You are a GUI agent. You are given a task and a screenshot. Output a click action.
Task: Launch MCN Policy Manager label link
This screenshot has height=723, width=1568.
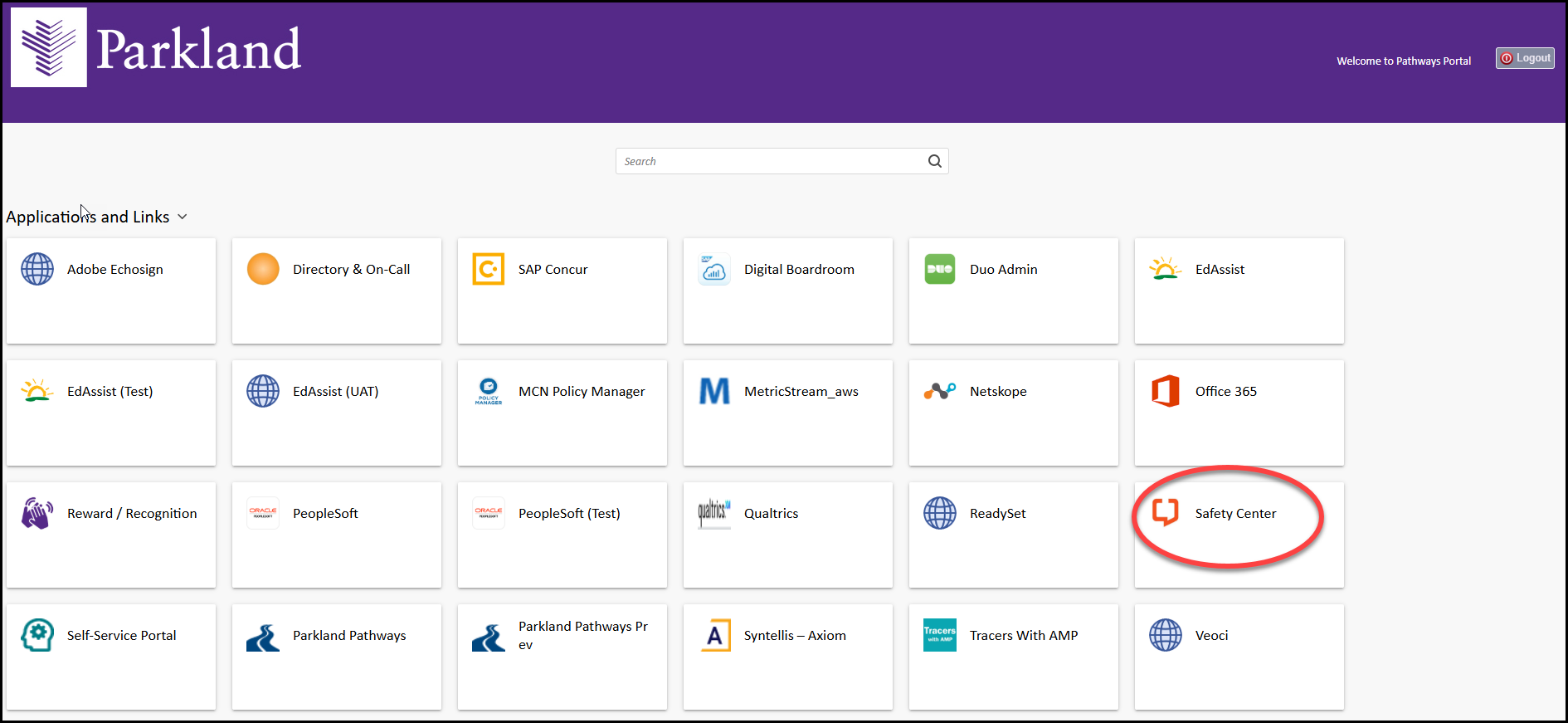point(582,391)
